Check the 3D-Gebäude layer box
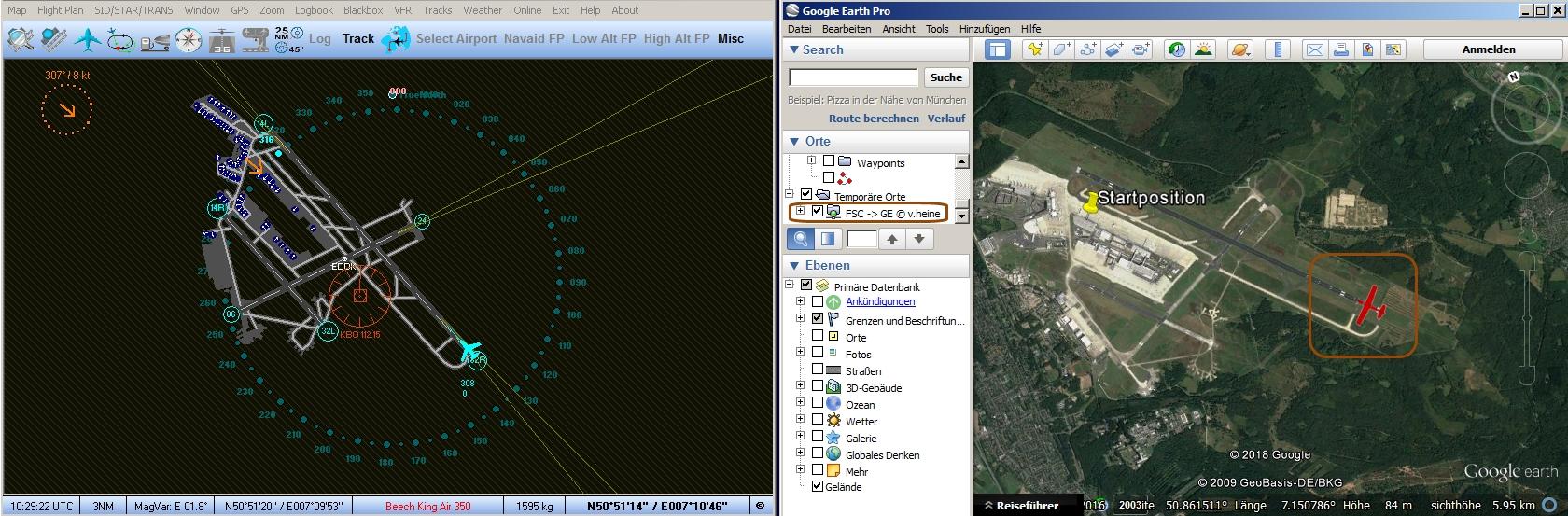Viewport: 1568px width, 516px height. click(x=818, y=387)
